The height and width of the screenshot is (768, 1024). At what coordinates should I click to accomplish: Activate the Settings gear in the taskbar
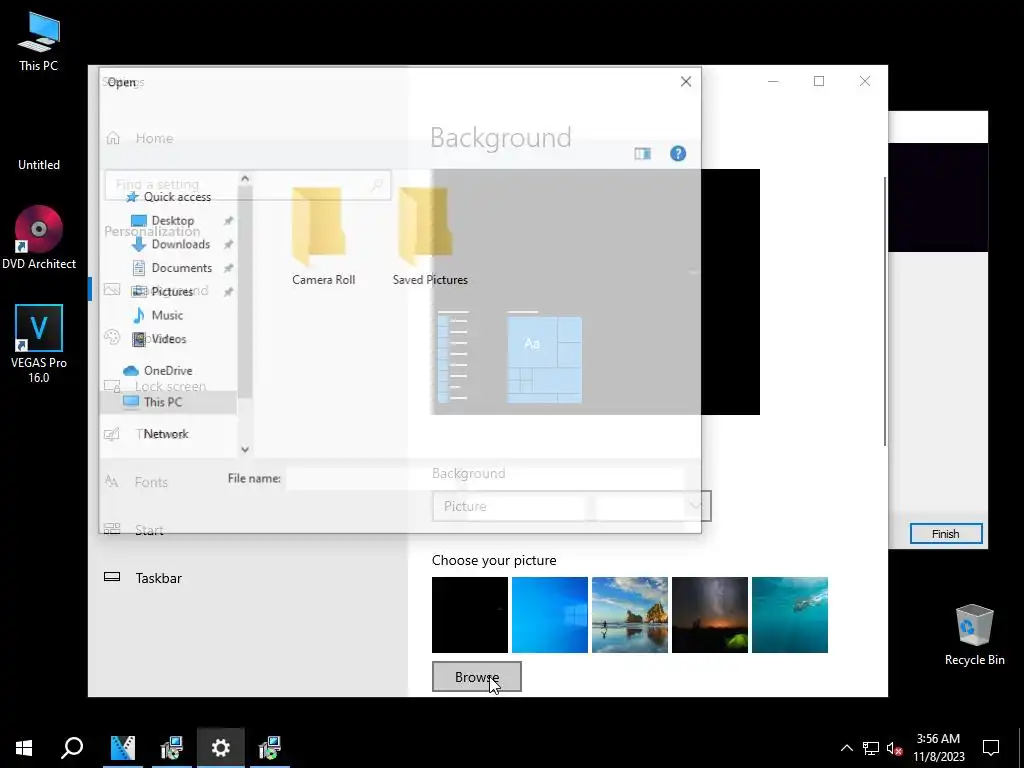coord(220,748)
